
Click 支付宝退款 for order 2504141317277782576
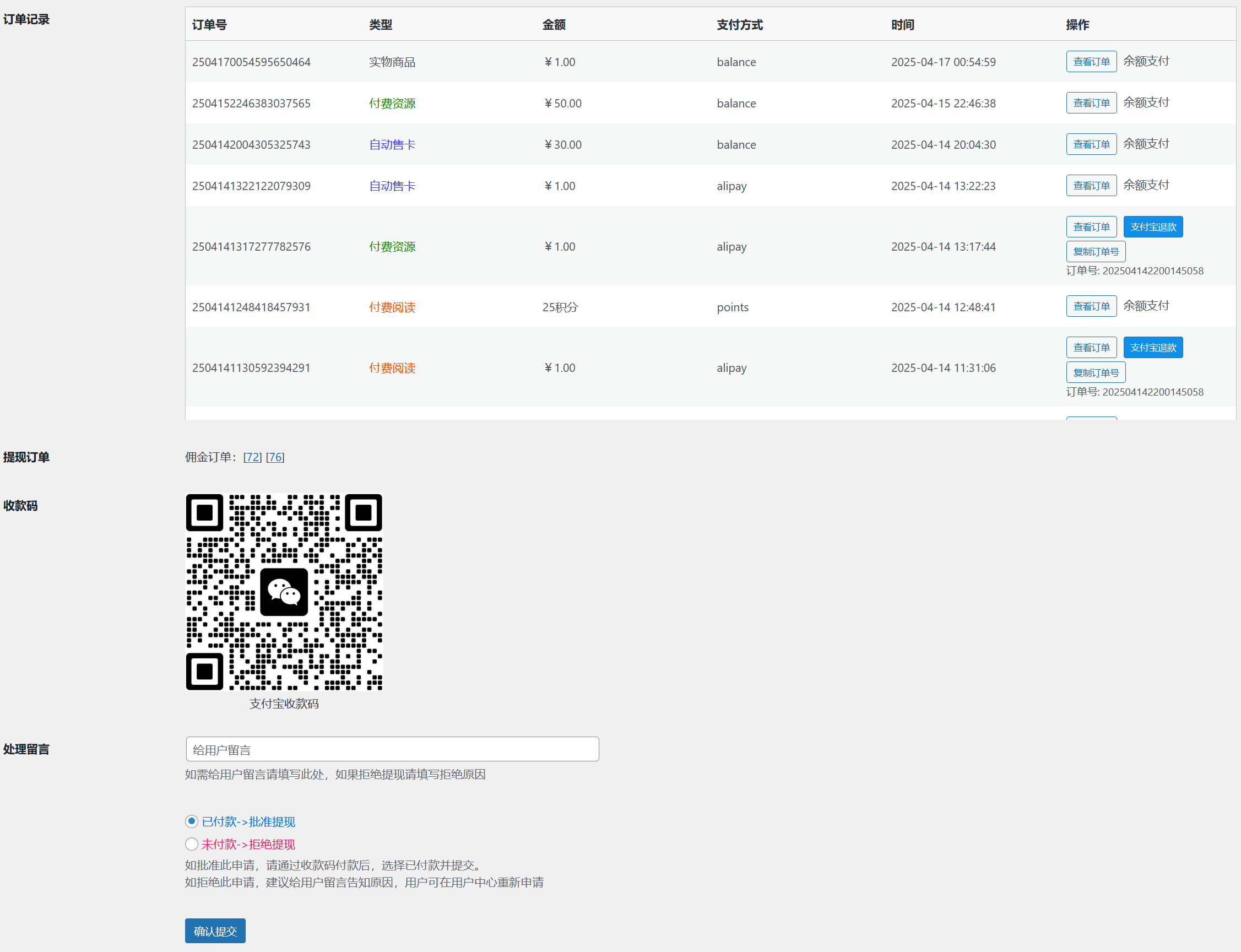tap(1153, 226)
